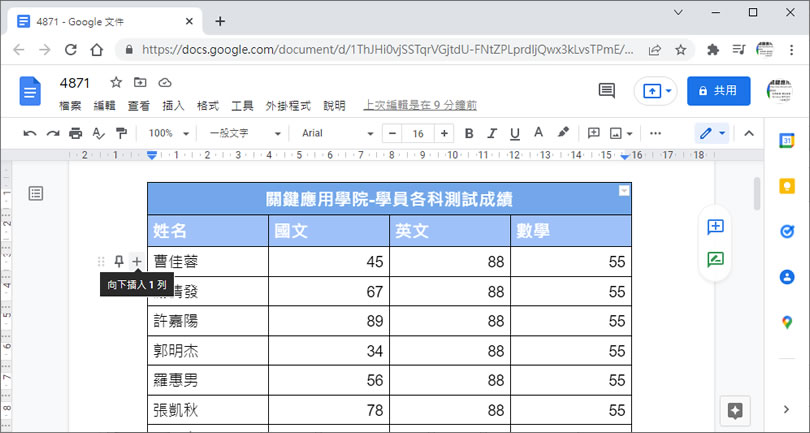Open Google Maps side panel
Viewport: 810px width, 433px height.
tap(786, 322)
